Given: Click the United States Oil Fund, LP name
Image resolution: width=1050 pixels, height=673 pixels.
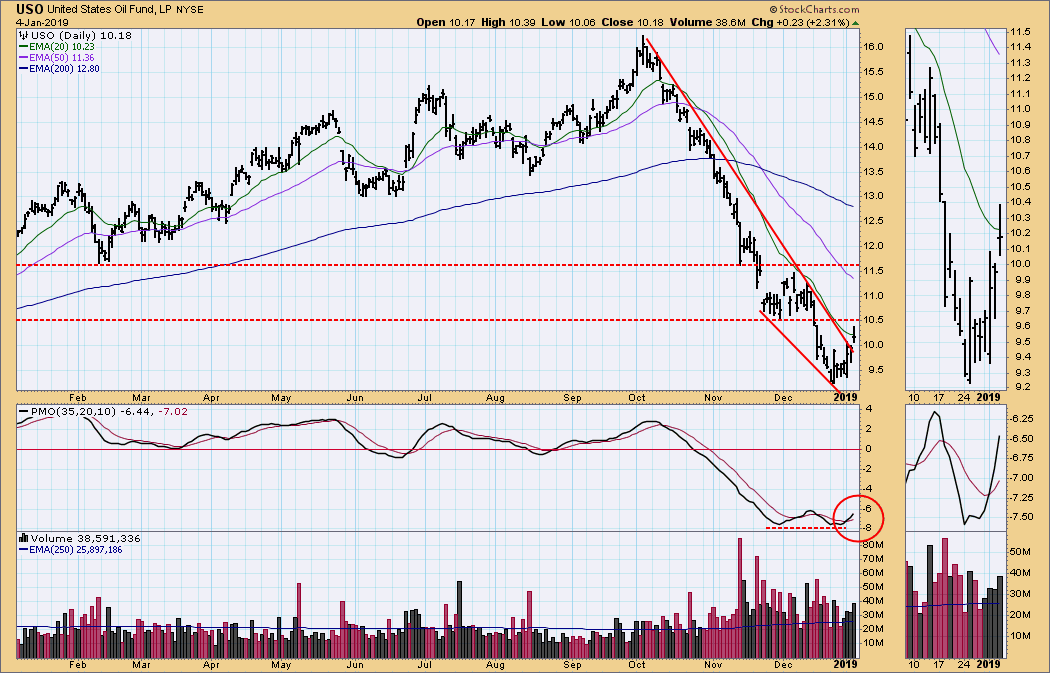Looking at the screenshot, I should click(110, 10).
